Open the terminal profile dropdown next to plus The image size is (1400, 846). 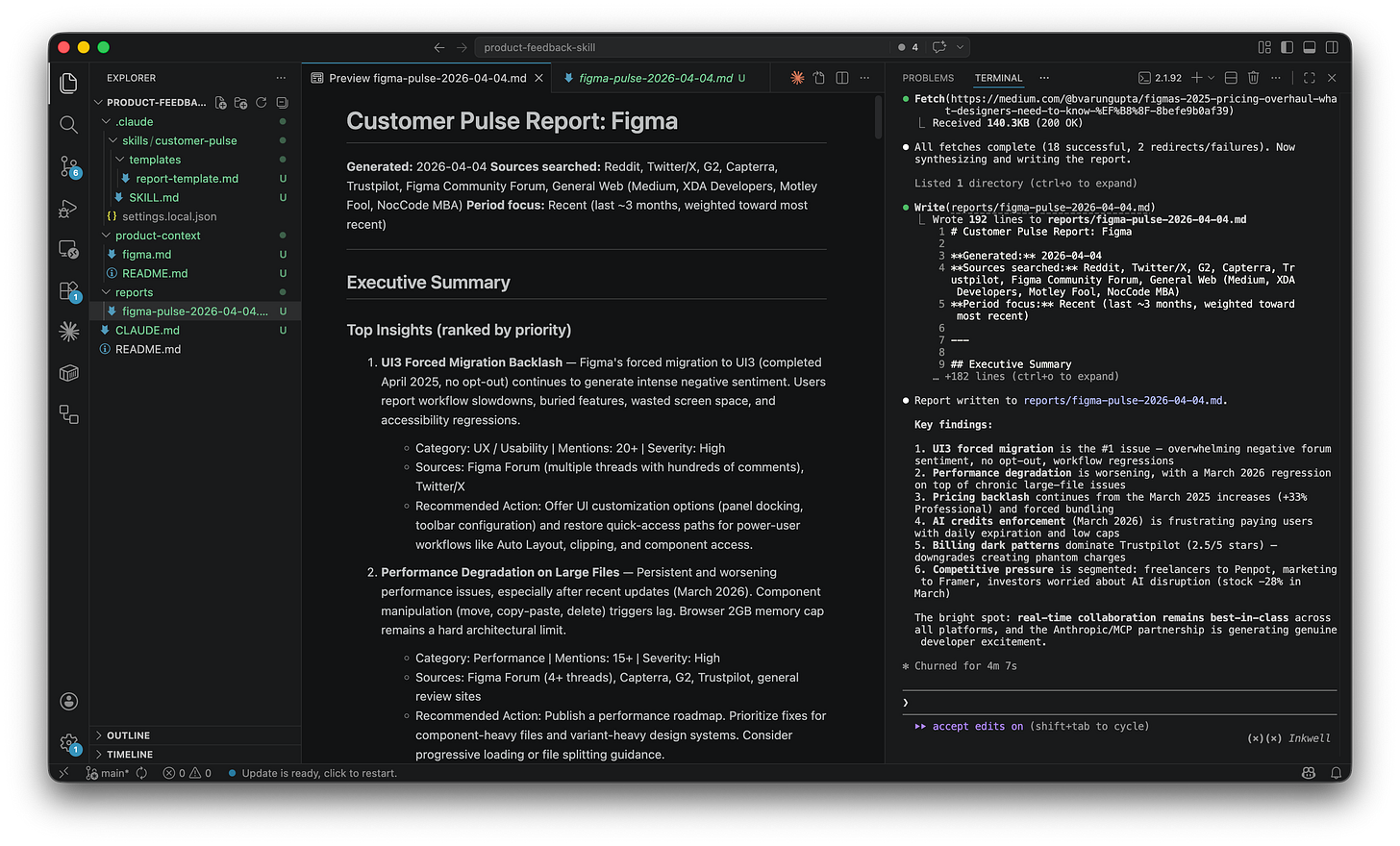1210,78
